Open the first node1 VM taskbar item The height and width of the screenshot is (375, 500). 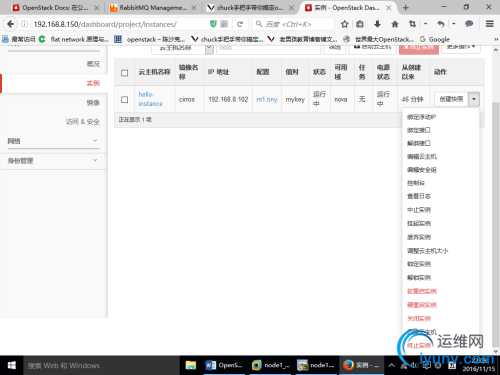pos(270,365)
